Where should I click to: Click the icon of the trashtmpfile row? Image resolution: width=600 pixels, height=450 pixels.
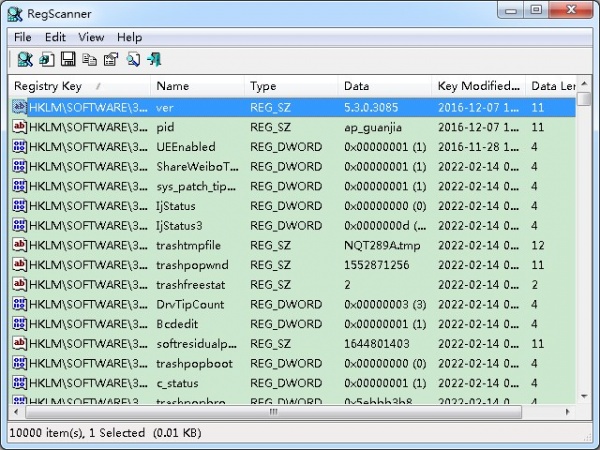20,245
